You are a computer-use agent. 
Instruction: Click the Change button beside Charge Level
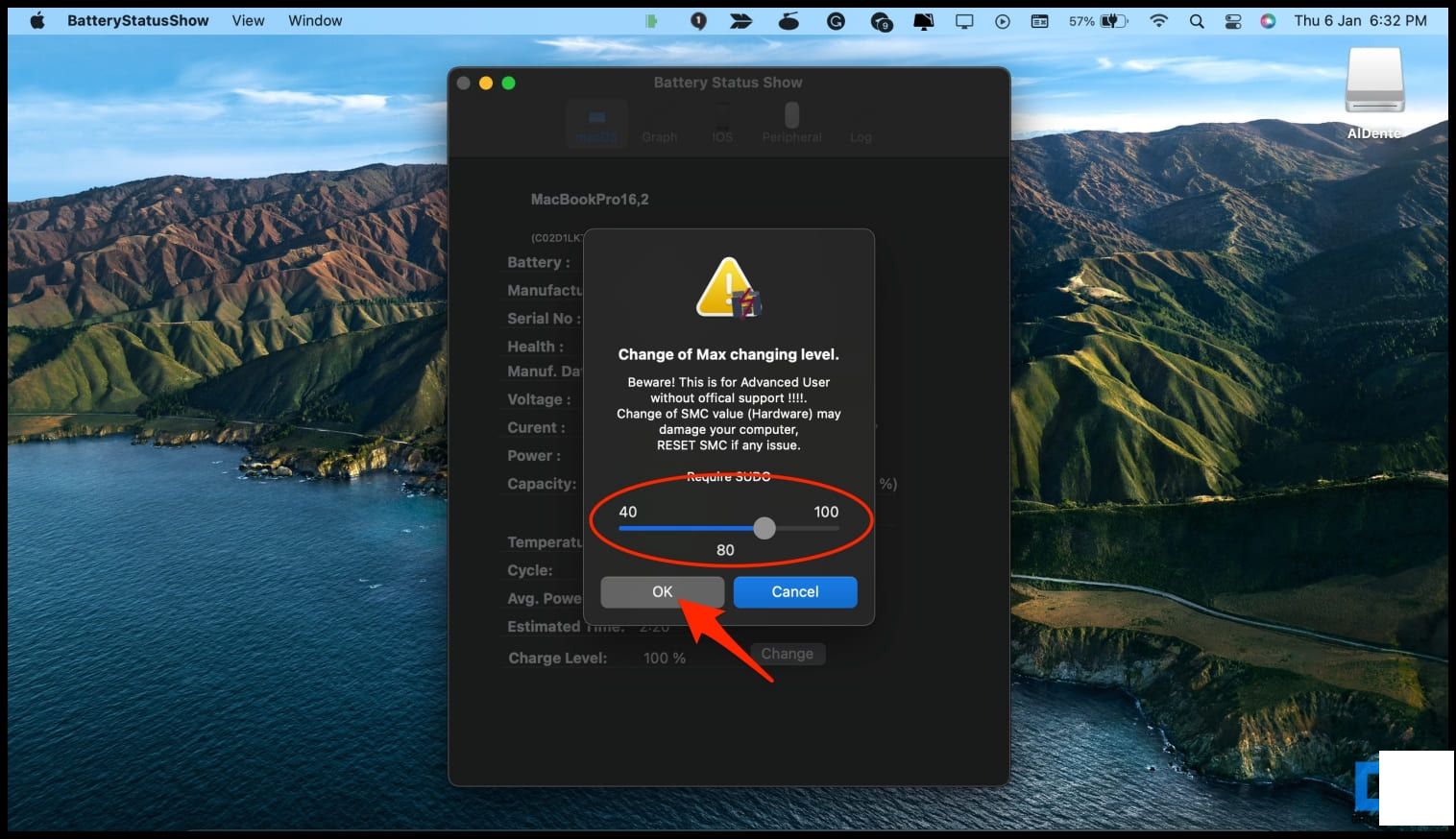(x=788, y=654)
